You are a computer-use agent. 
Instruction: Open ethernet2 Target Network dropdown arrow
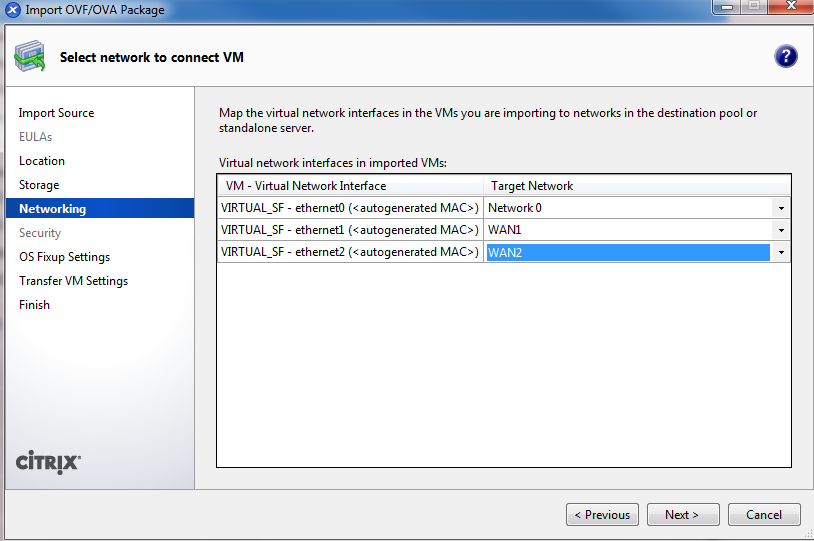780,252
